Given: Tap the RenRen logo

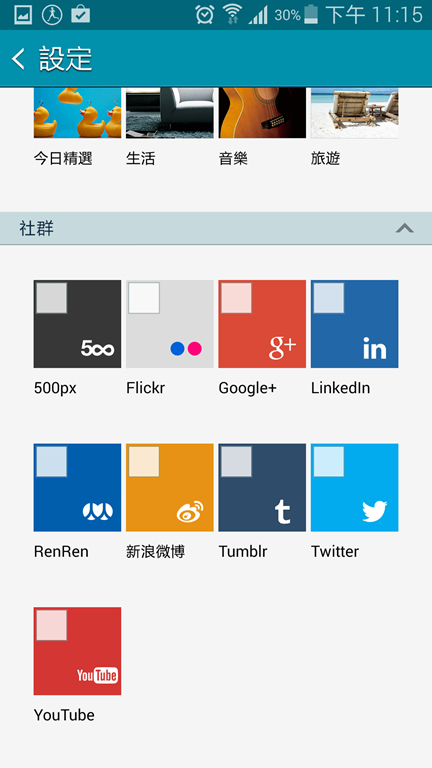Looking at the screenshot, I should point(98,512).
